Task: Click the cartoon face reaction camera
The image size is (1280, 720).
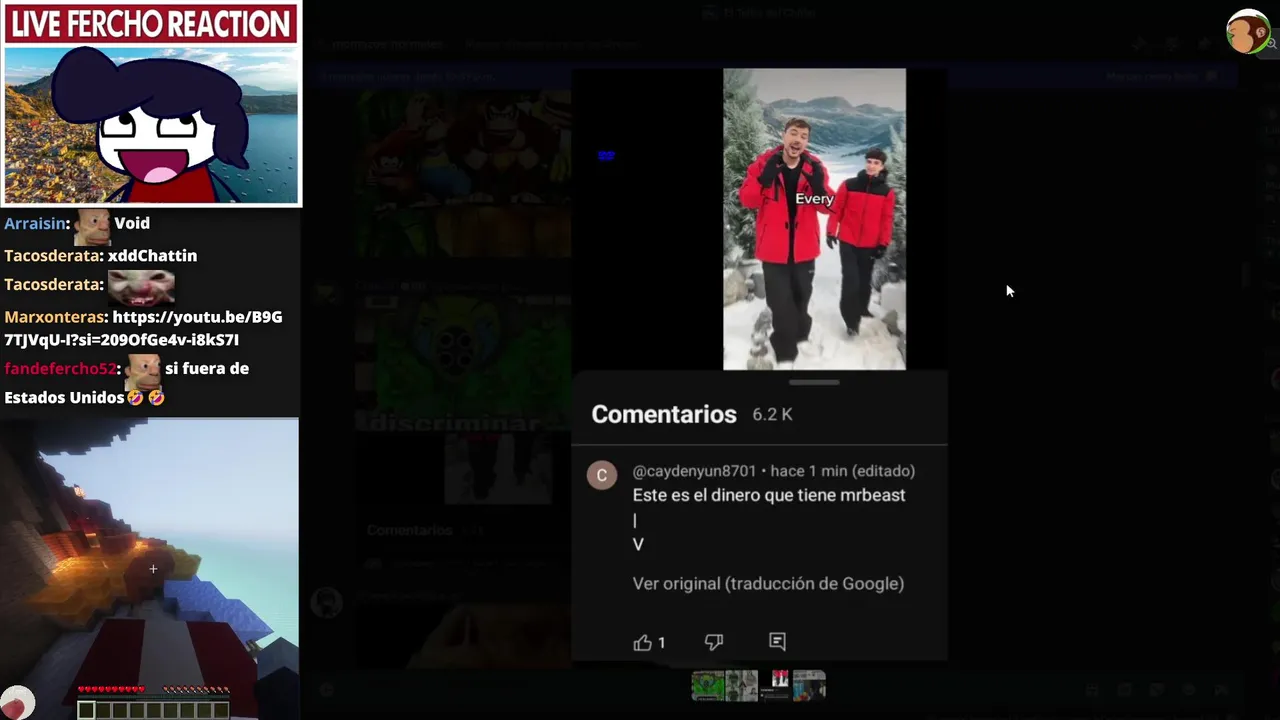Action: pyautogui.click(x=151, y=125)
